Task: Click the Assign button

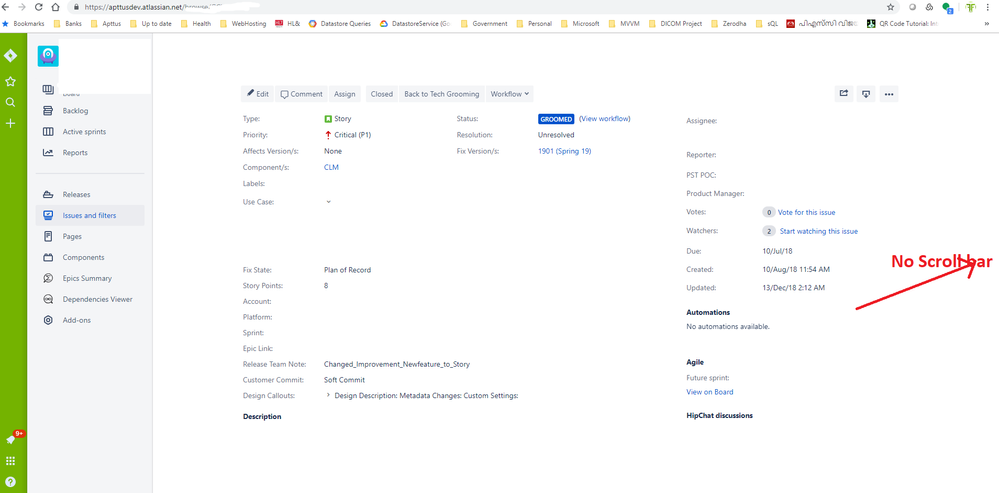Action: [x=345, y=94]
